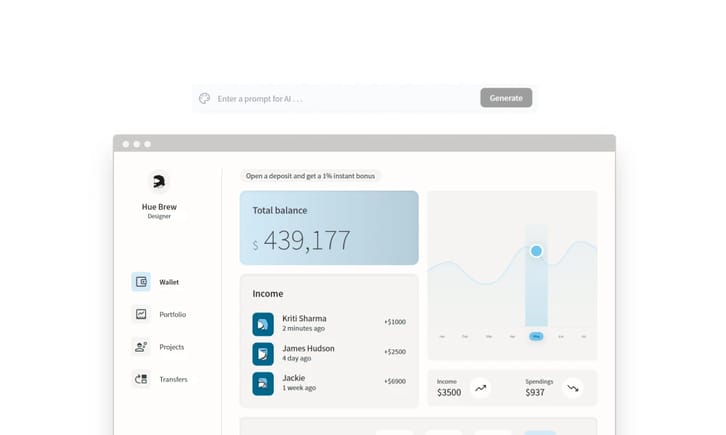Click James Hudson's income entry icon
726x435 pixels.
pos(263,353)
